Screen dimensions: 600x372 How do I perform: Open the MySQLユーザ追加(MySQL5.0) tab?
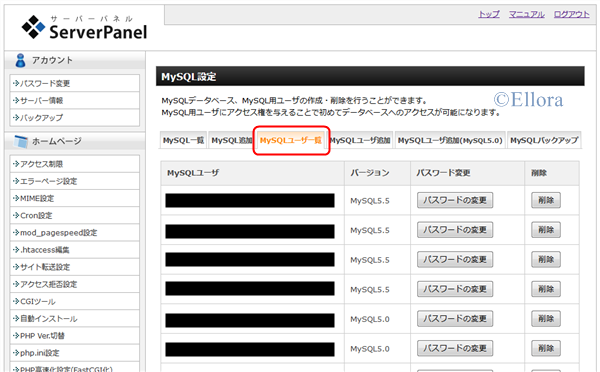(450, 140)
